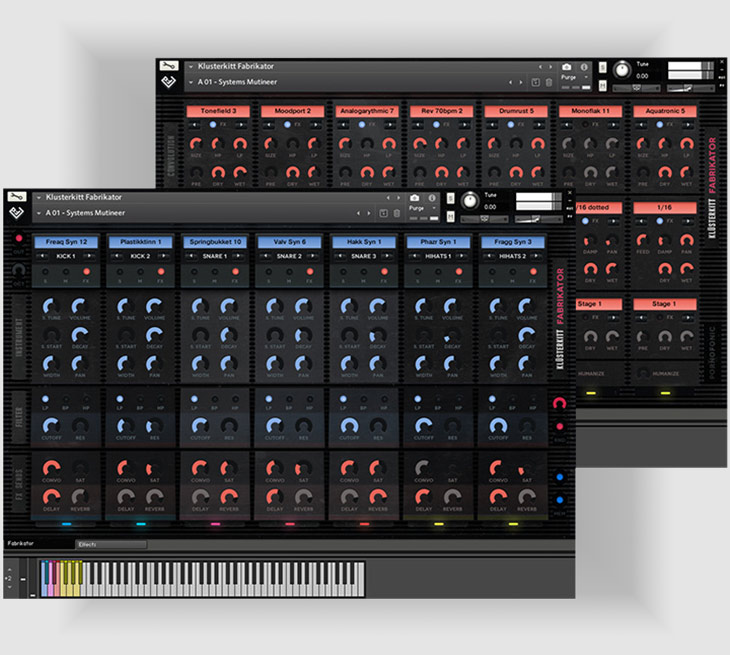Image resolution: width=730 pixels, height=655 pixels.
Task: Click the save preset icon in front window
Action: pos(384,213)
